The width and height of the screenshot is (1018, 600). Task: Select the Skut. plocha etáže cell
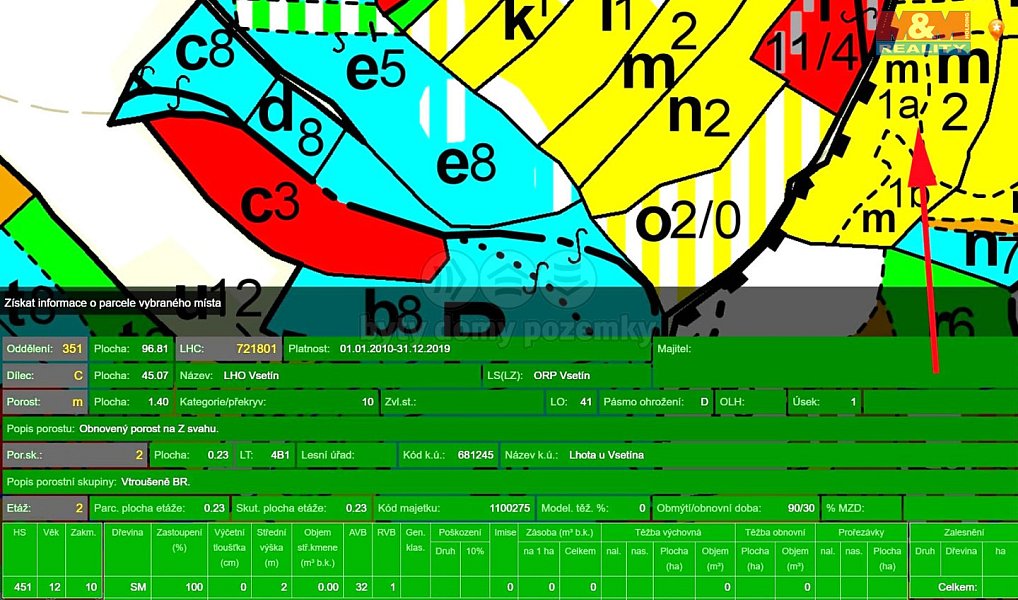303,508
